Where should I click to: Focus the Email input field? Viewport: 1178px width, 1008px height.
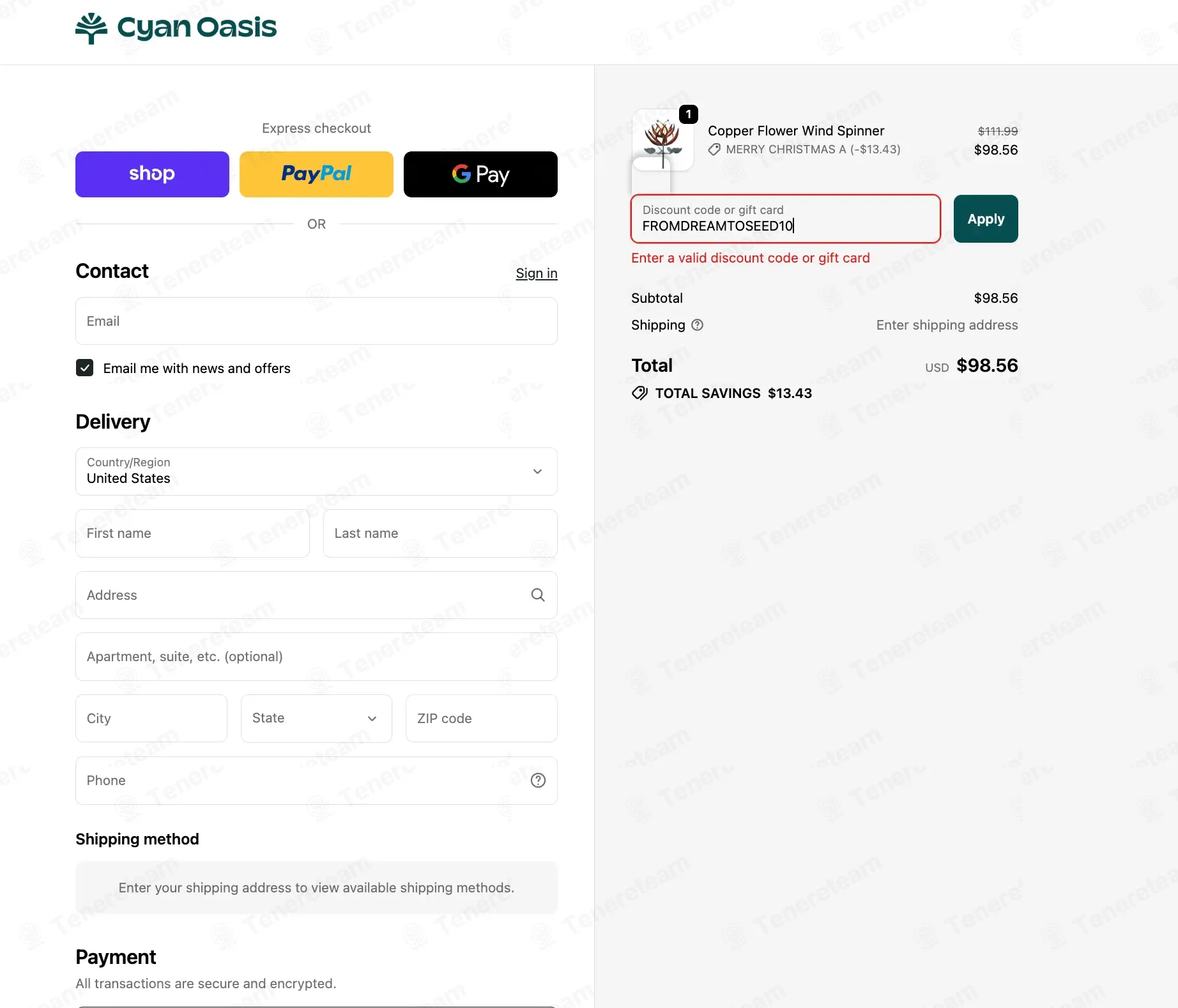316,321
